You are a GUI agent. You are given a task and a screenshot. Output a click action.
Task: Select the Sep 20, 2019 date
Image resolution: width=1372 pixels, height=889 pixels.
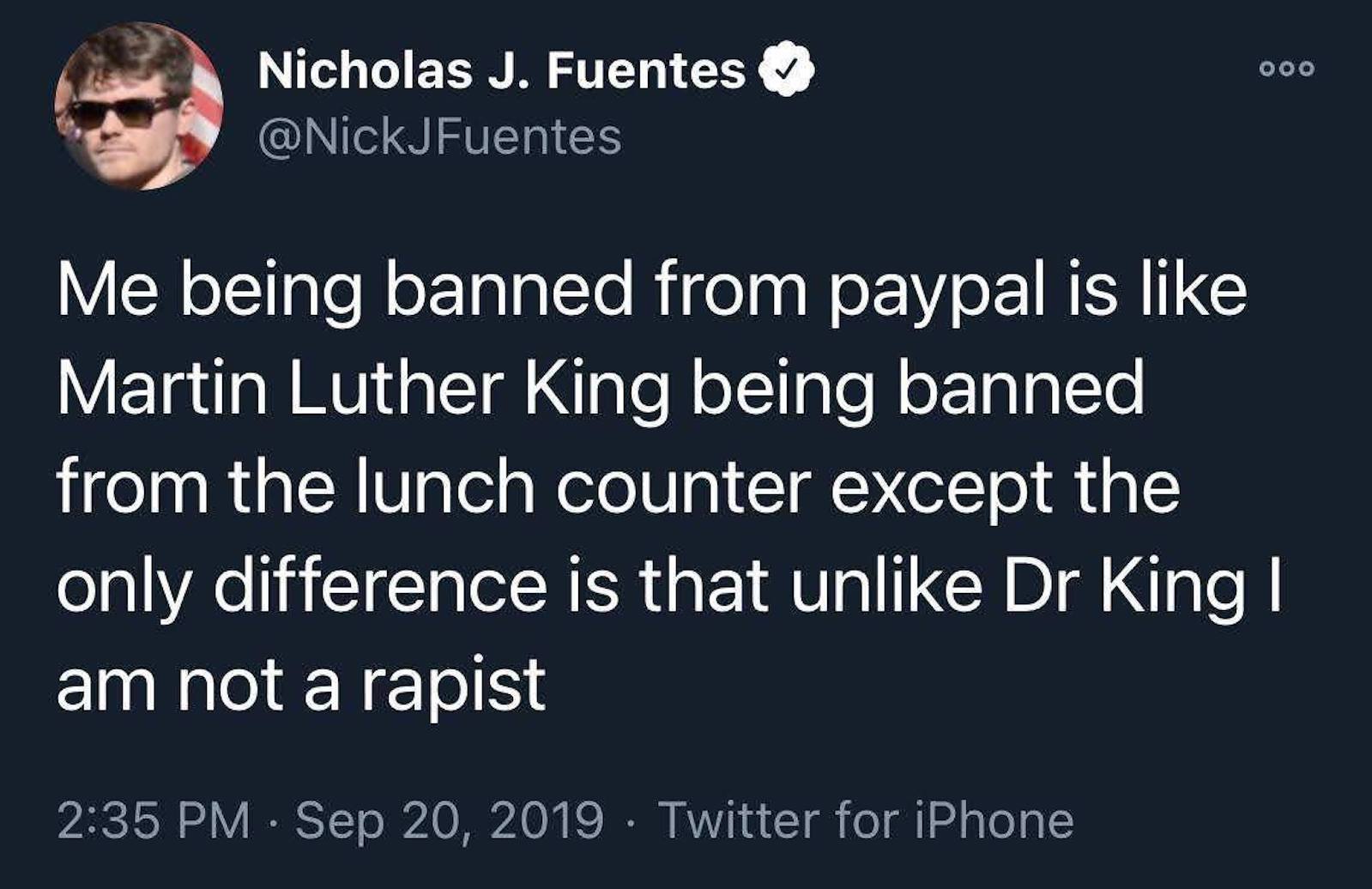point(450,819)
